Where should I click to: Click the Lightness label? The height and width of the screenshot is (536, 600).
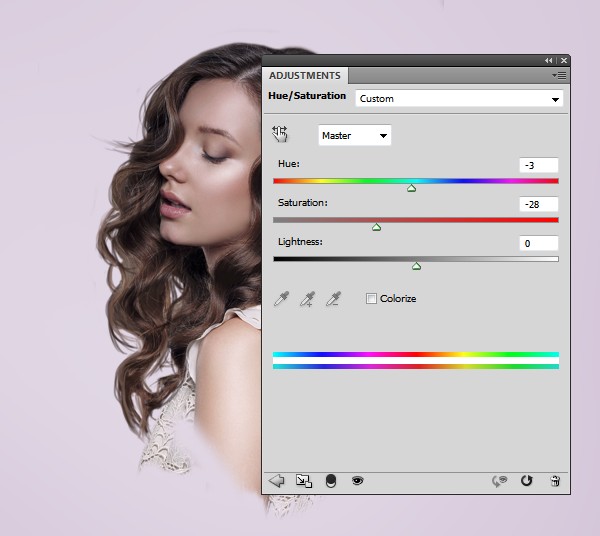click(x=300, y=242)
